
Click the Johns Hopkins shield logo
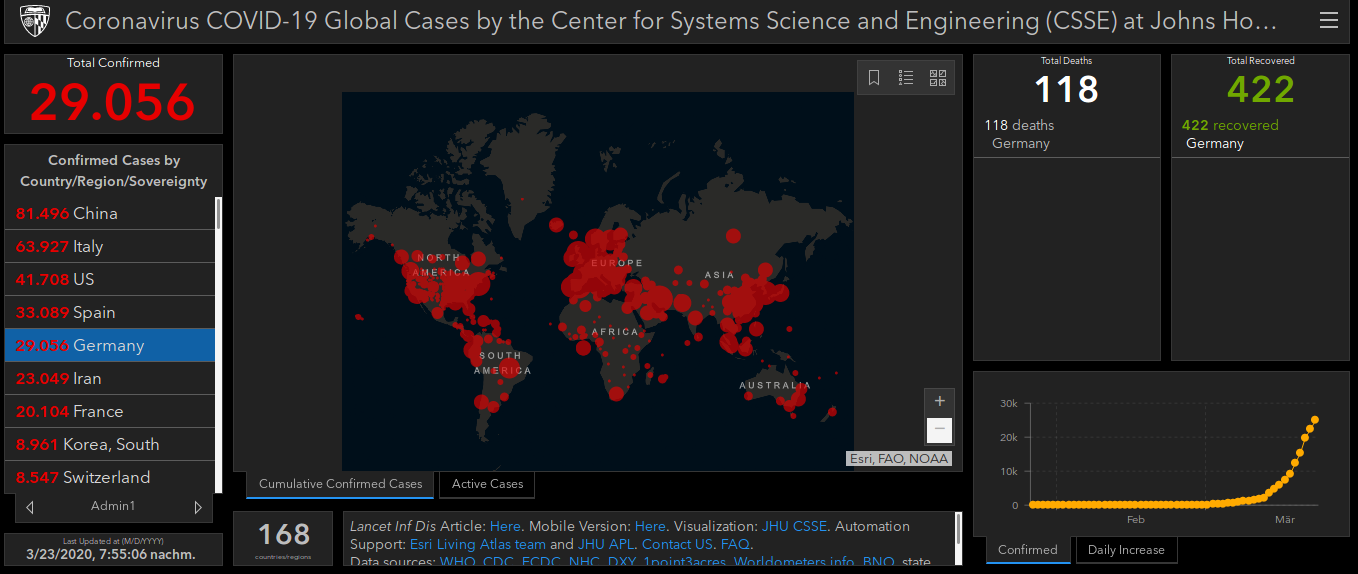pos(35,21)
